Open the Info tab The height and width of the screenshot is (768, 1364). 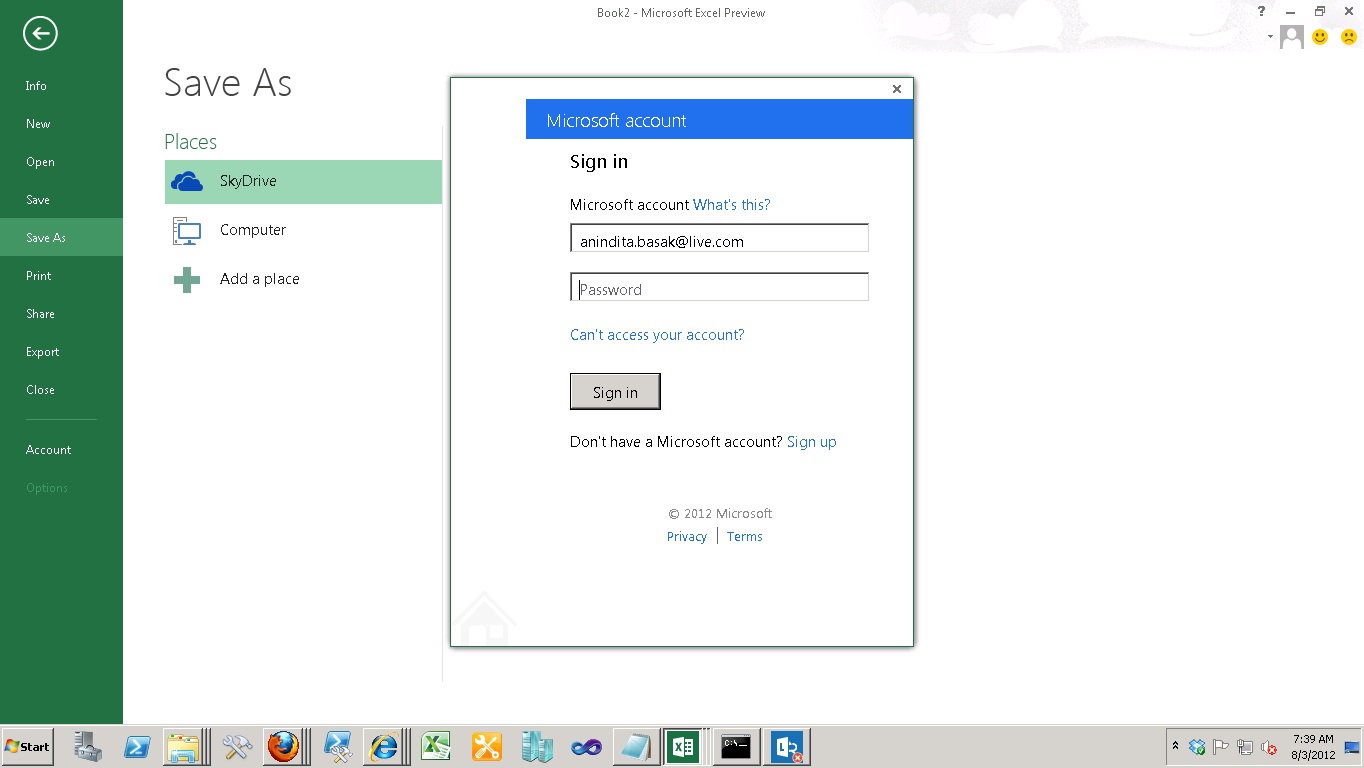(x=61, y=86)
